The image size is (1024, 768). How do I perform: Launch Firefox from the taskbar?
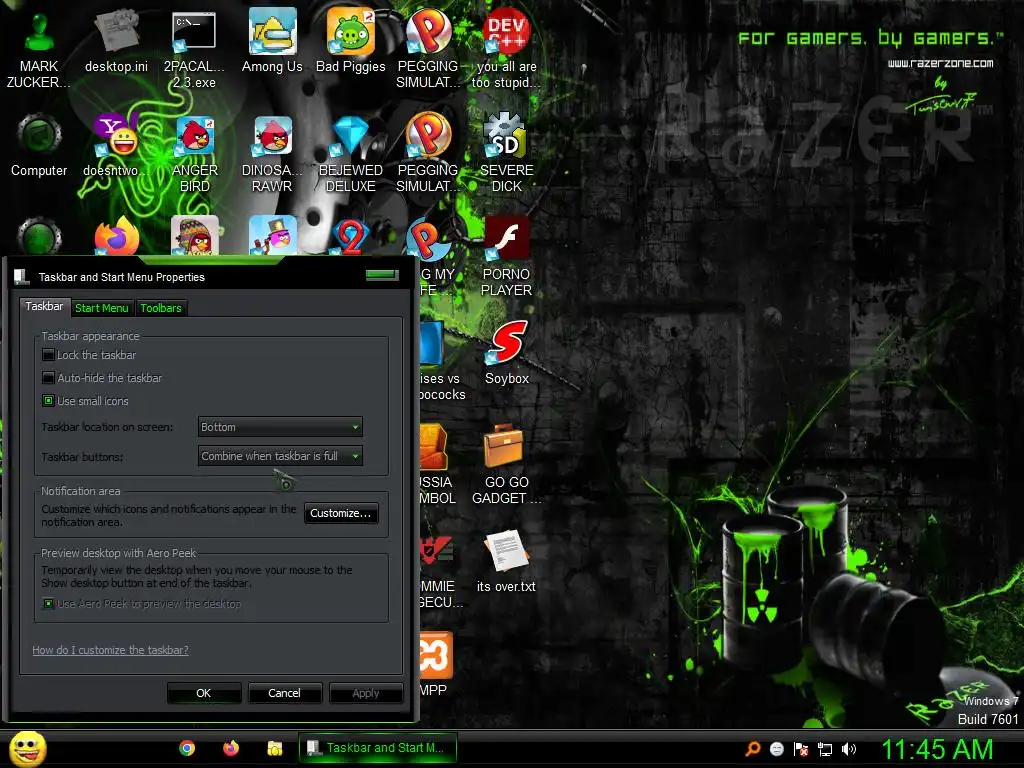pos(231,748)
